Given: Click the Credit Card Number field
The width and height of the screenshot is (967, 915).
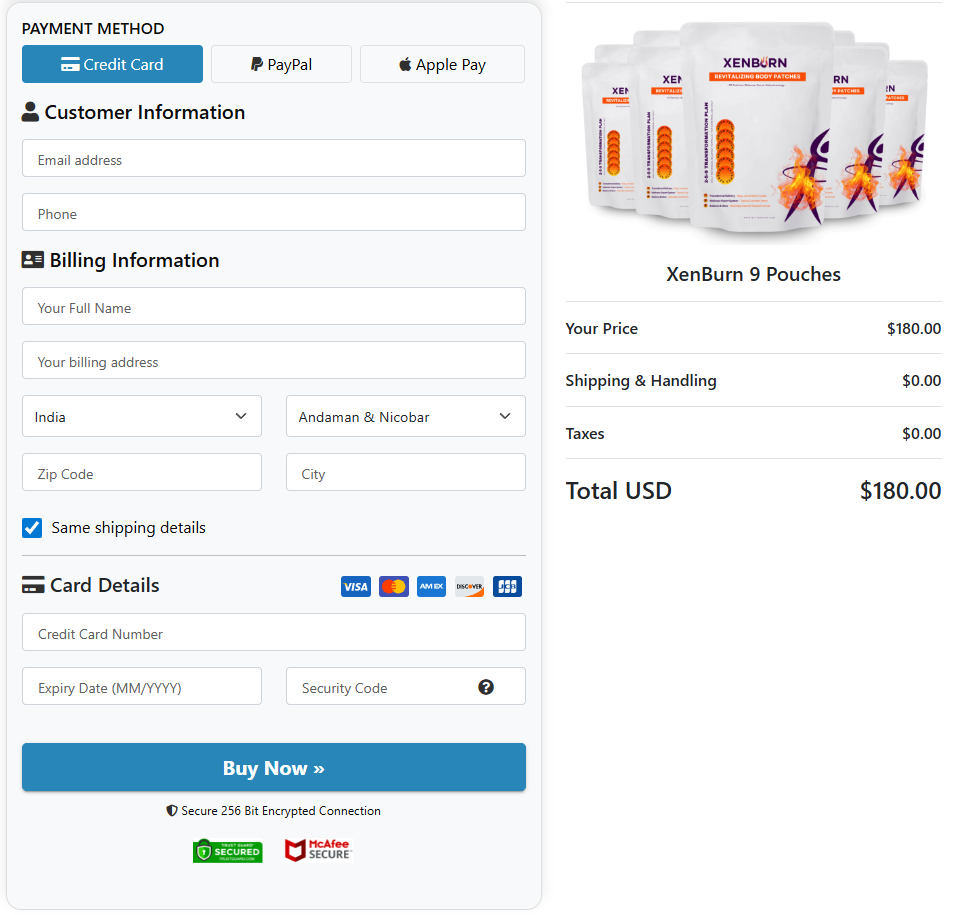Looking at the screenshot, I should click(x=273, y=632).
